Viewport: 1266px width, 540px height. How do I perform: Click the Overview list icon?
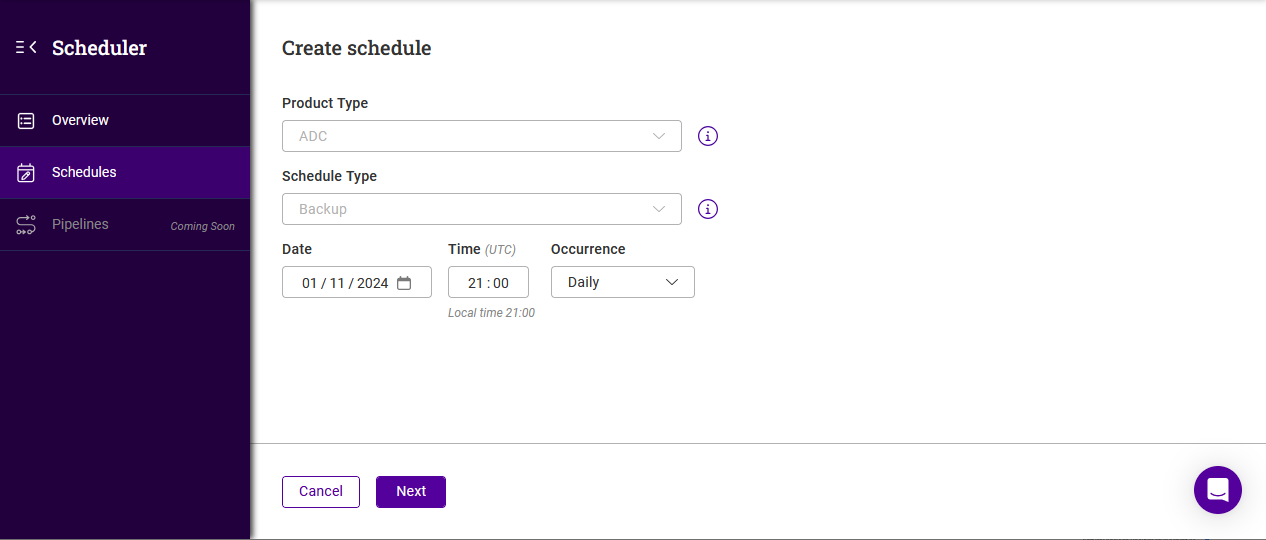(x=27, y=120)
